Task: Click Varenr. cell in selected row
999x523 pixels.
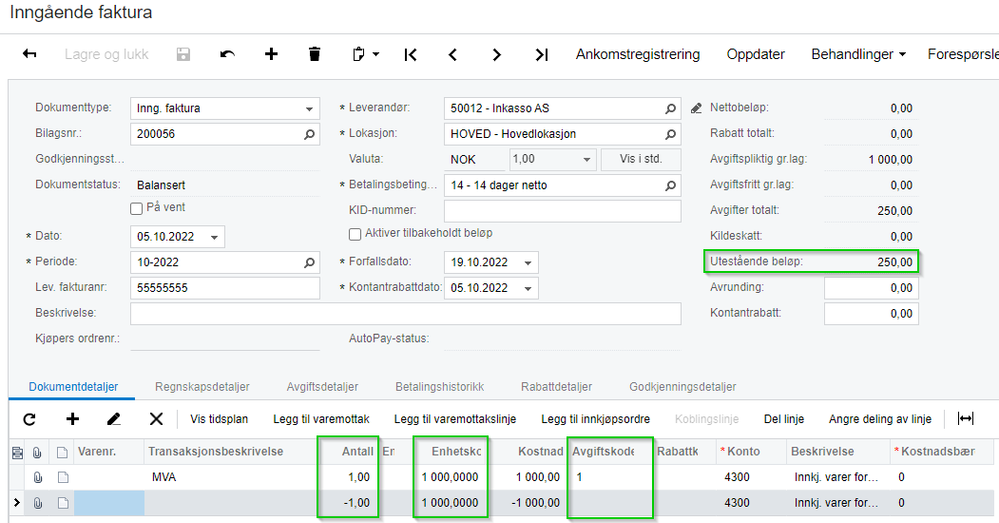Action: tap(109, 503)
